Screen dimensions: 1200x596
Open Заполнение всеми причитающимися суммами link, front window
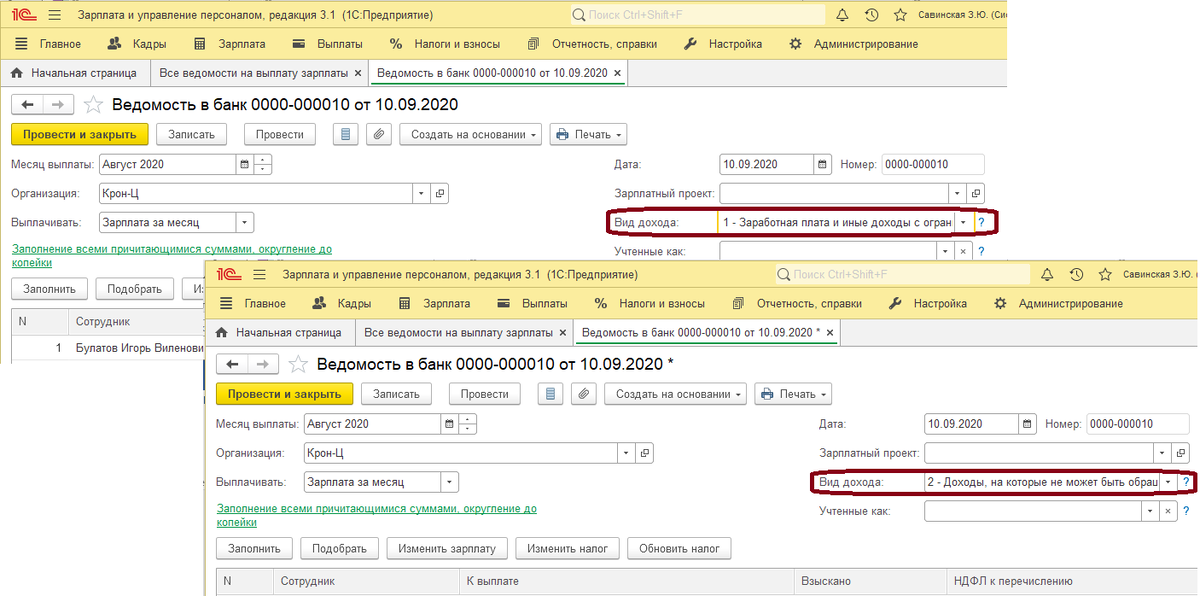[x=377, y=515]
